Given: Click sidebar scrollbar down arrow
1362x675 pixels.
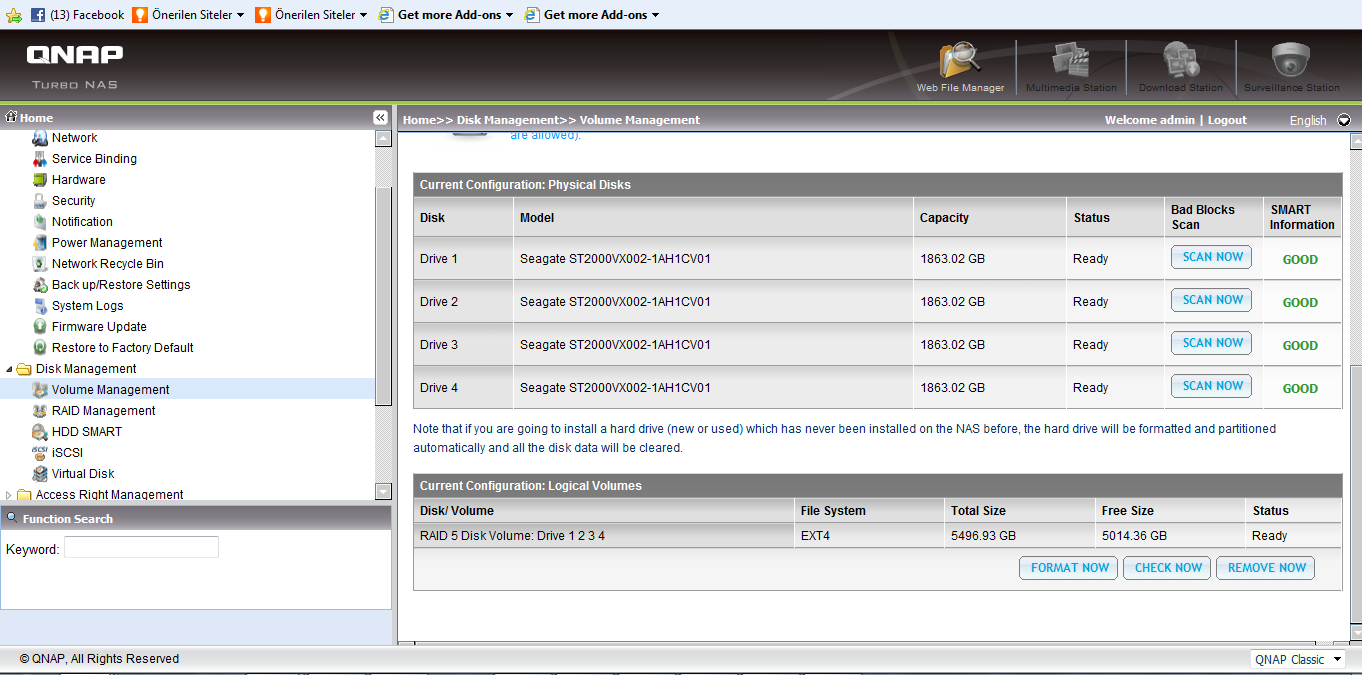Looking at the screenshot, I should click(x=383, y=491).
